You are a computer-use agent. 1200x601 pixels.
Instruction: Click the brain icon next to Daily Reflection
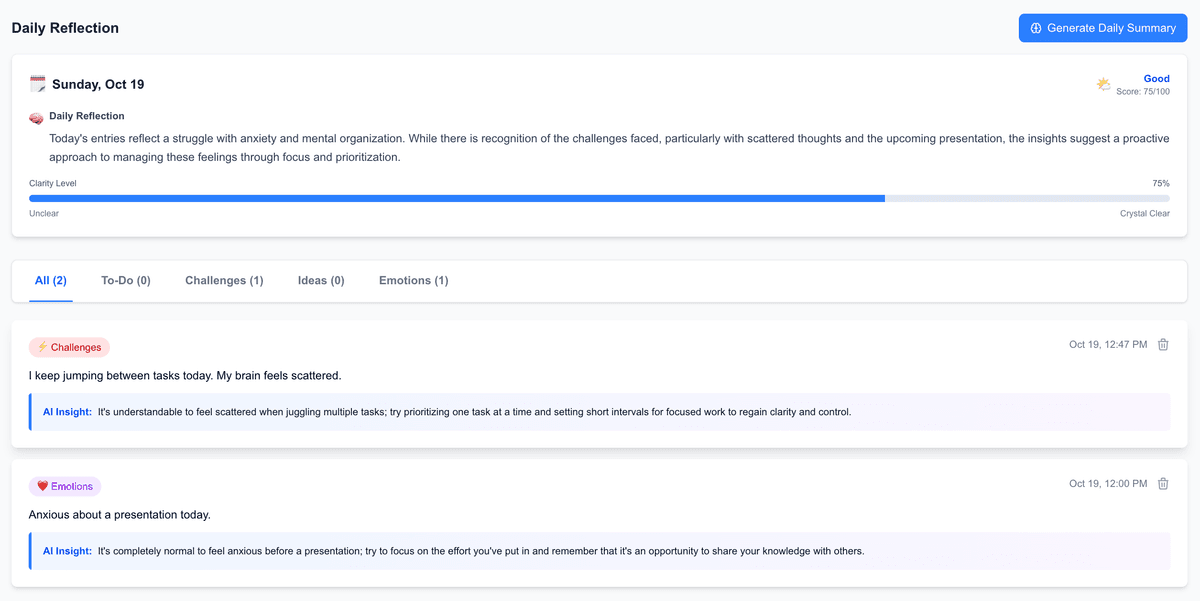(36, 118)
